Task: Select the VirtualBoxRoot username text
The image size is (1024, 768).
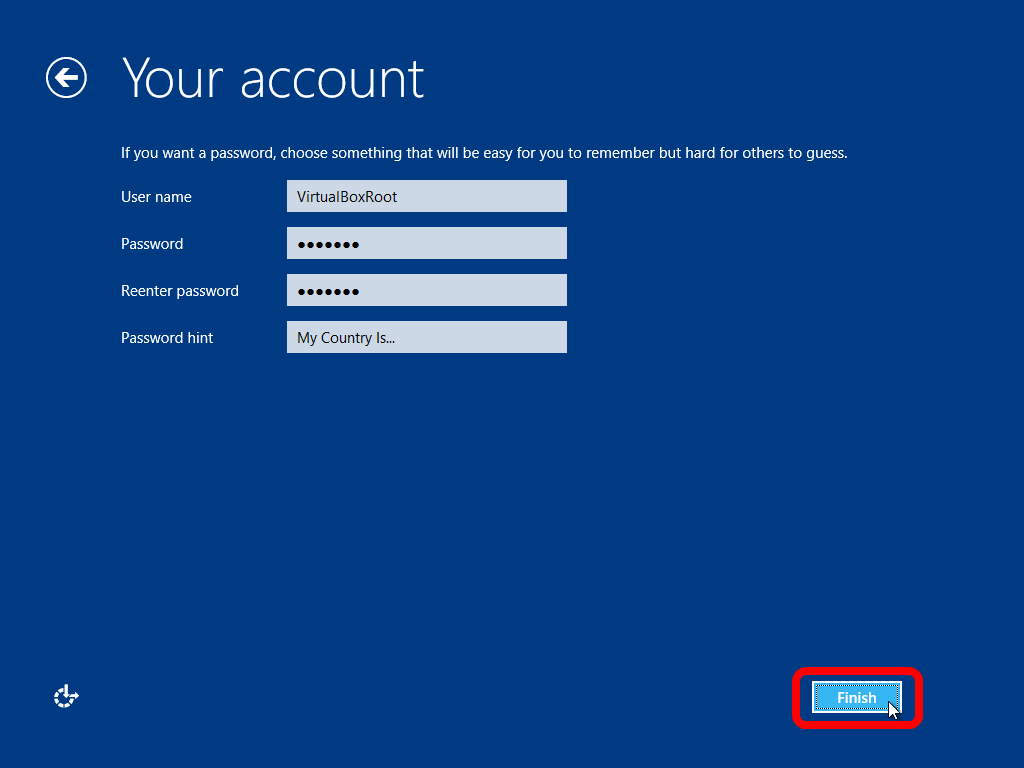Action: (345, 196)
